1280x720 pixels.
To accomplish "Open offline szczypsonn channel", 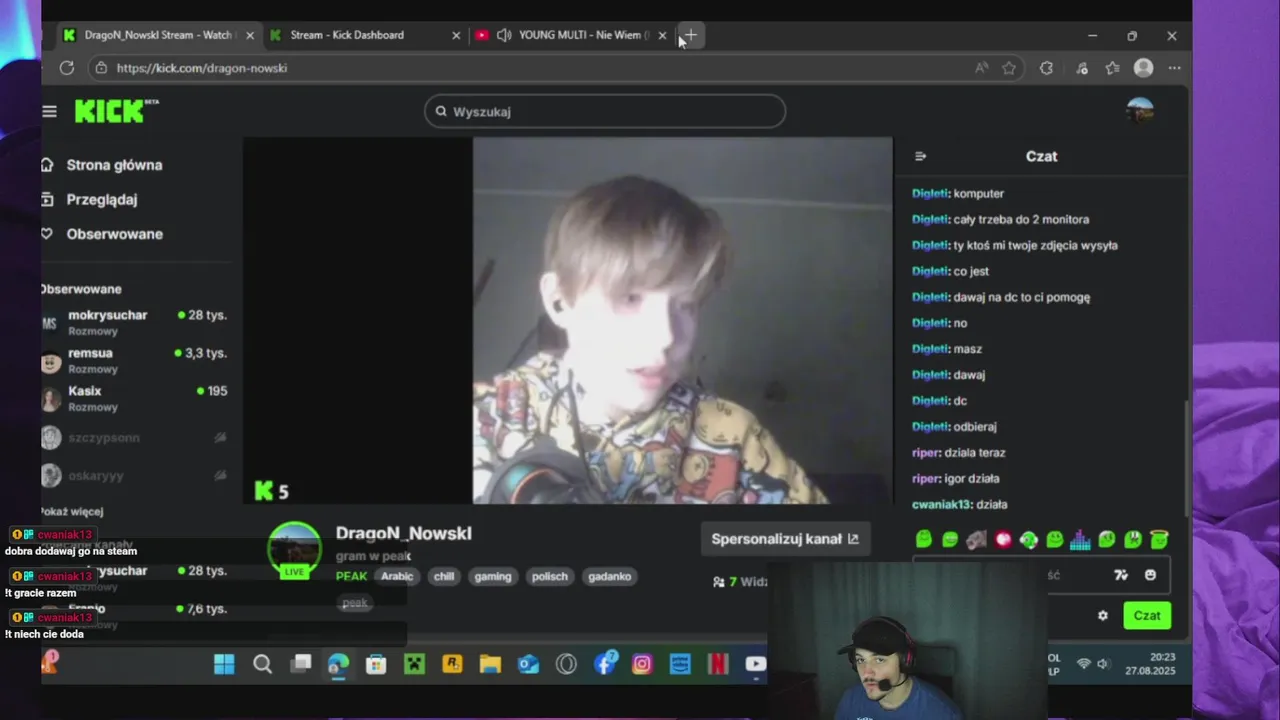I will (x=135, y=437).
